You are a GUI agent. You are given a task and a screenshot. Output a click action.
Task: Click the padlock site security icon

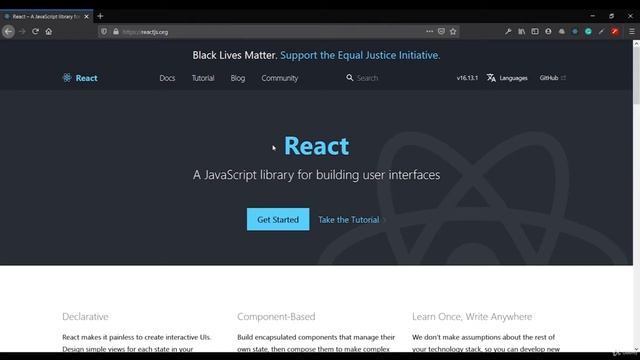116,31
